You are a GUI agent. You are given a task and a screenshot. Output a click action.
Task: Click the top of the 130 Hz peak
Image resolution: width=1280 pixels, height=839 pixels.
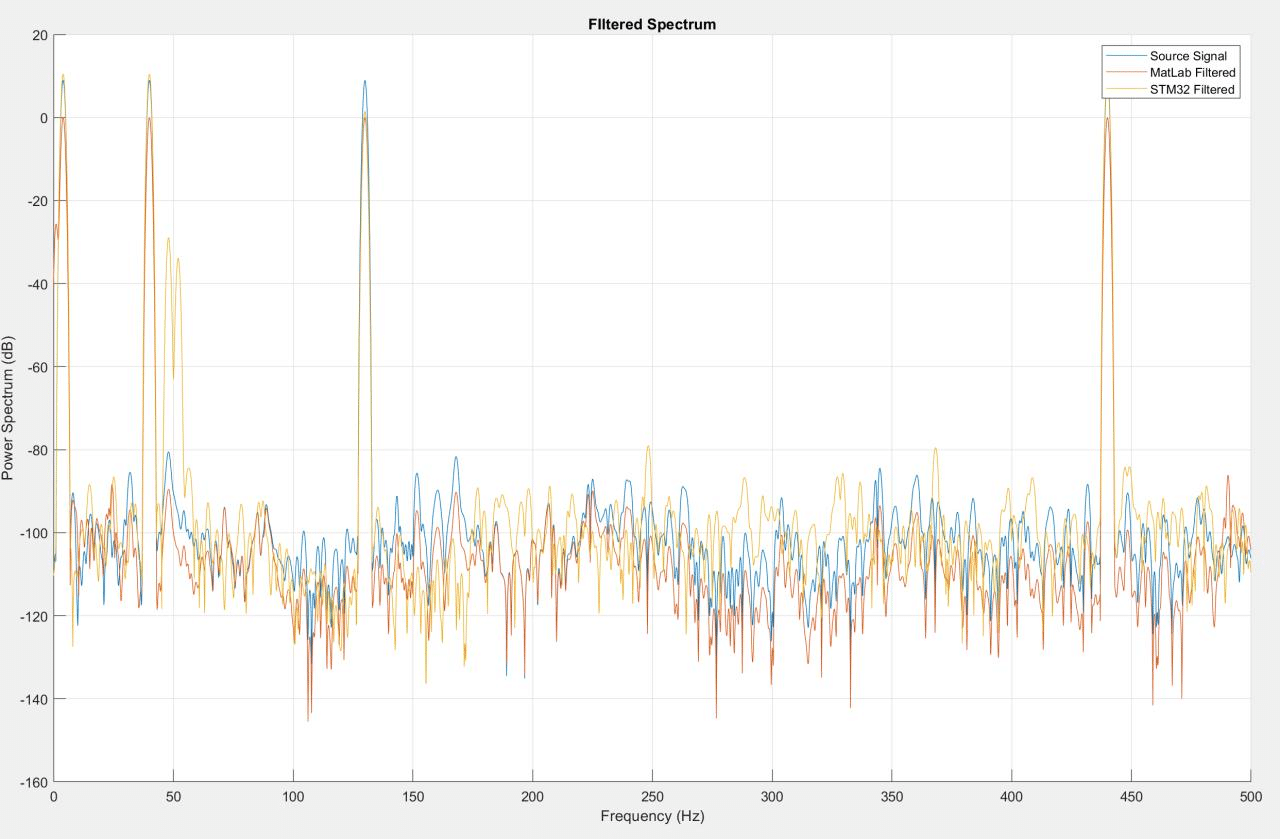(364, 82)
